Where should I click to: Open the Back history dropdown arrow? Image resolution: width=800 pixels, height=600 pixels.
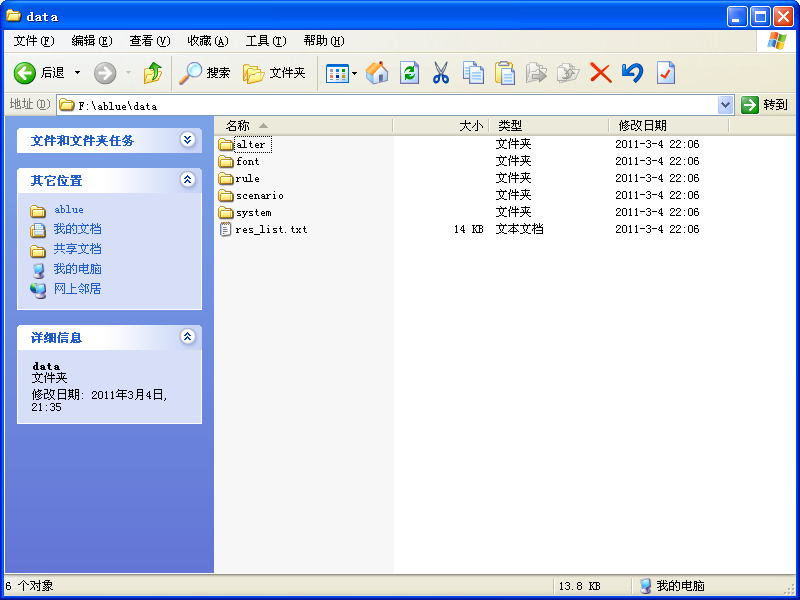click(x=78, y=73)
